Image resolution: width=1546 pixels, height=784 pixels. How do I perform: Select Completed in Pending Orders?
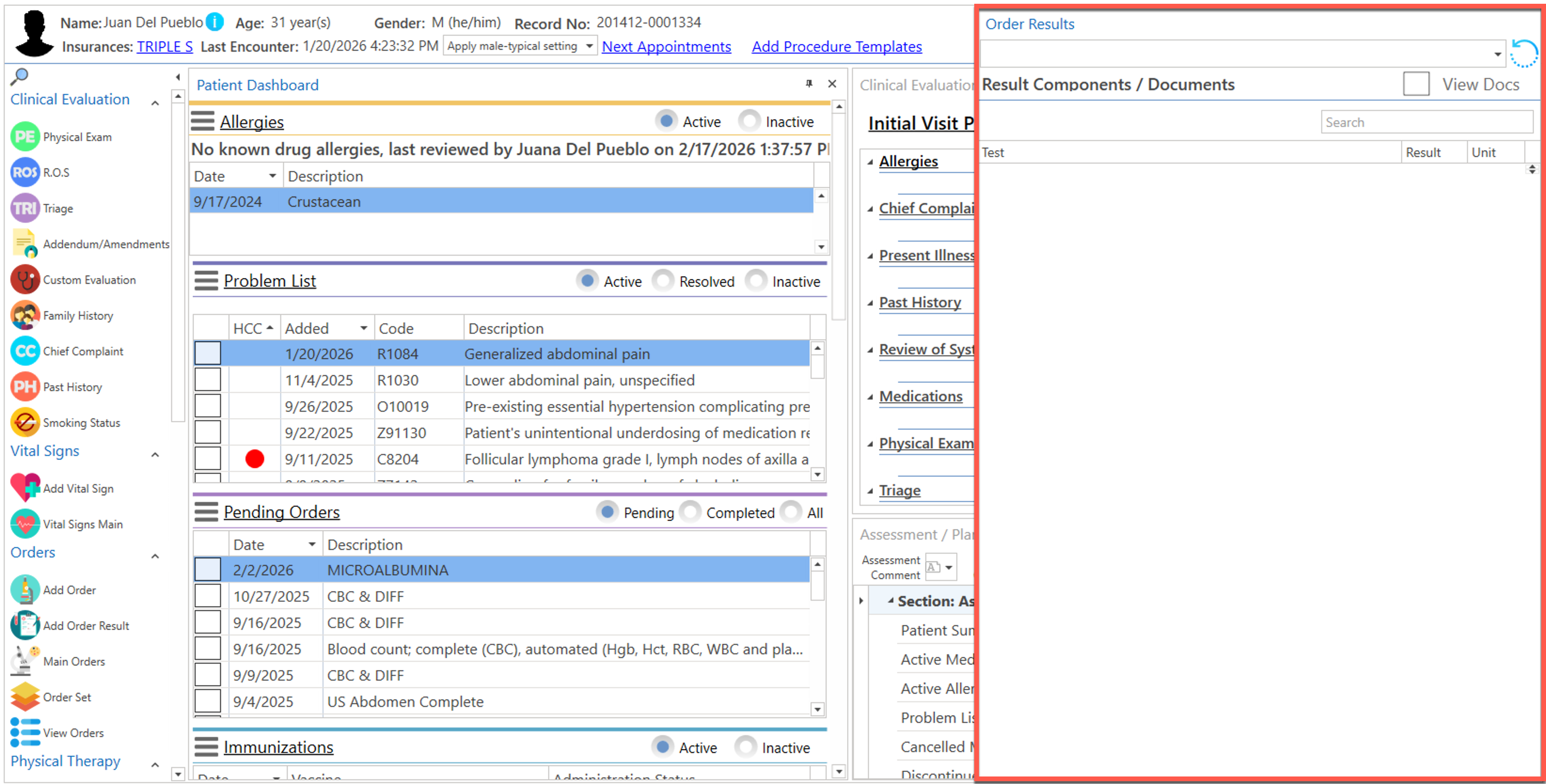(690, 512)
